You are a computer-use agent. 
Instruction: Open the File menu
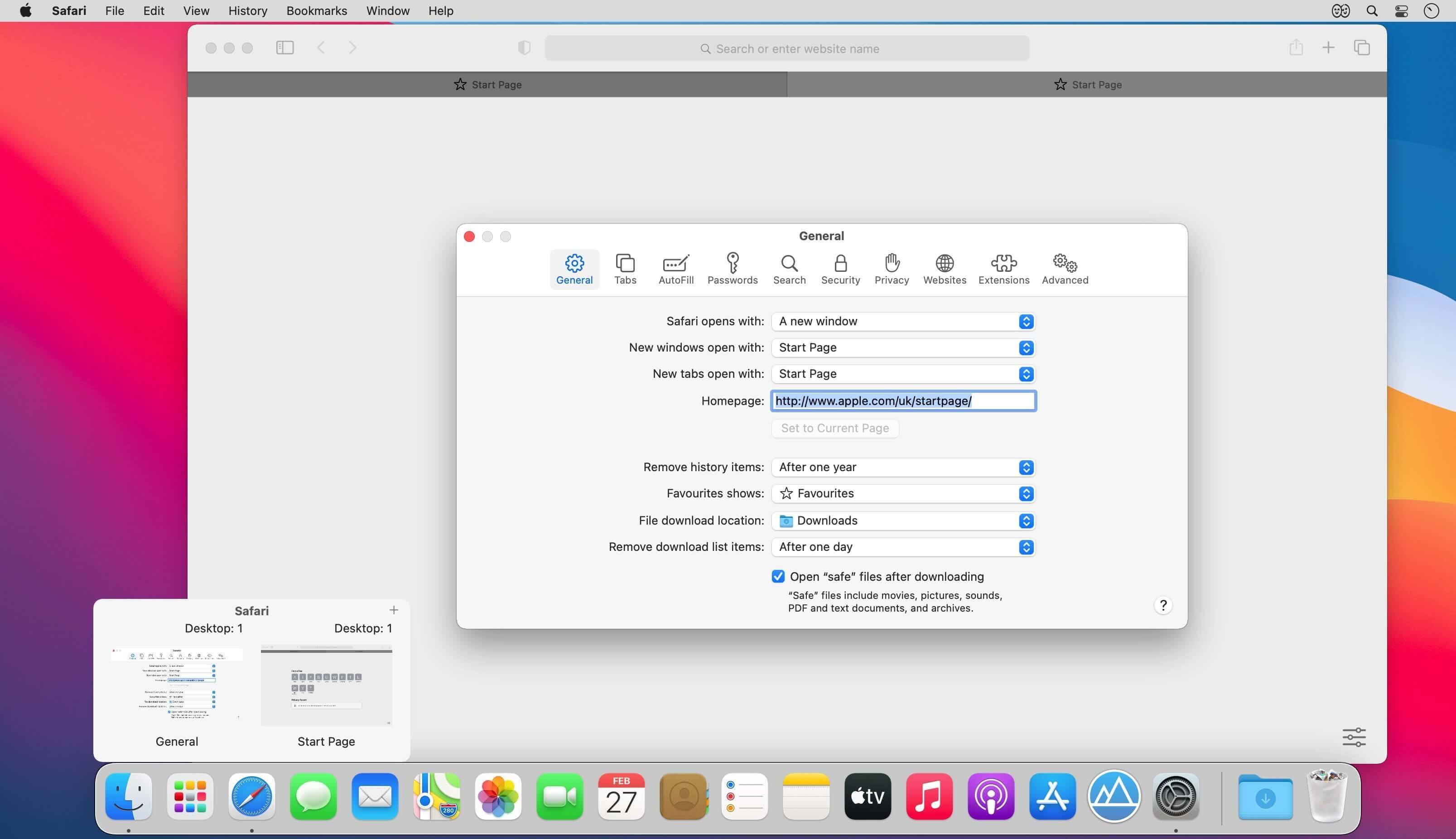click(x=115, y=11)
